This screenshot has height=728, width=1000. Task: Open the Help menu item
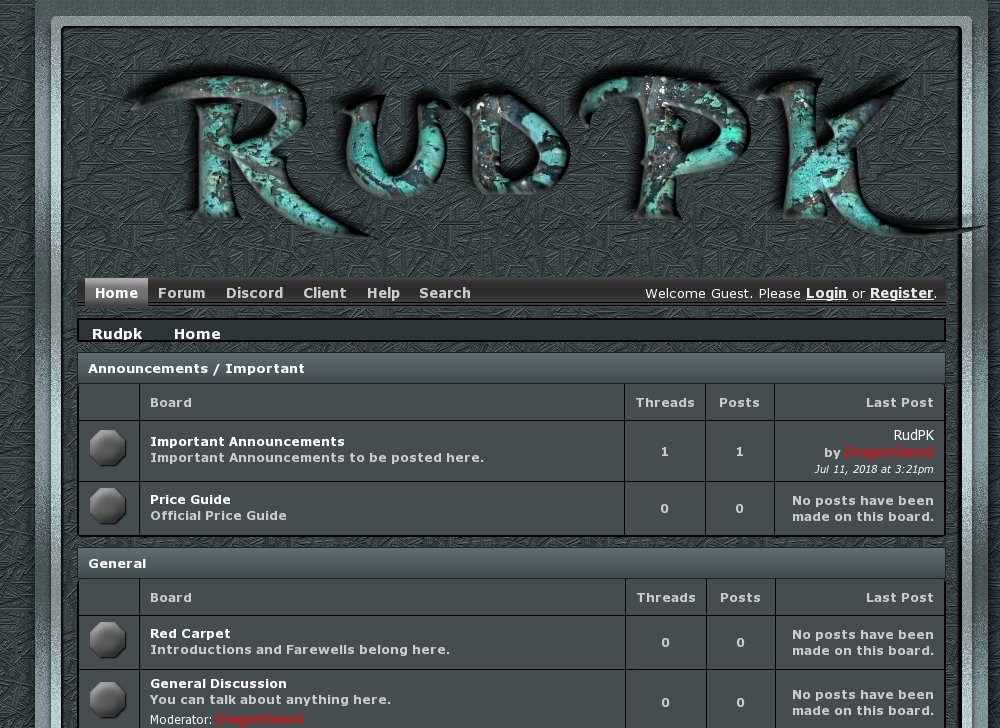(x=383, y=293)
